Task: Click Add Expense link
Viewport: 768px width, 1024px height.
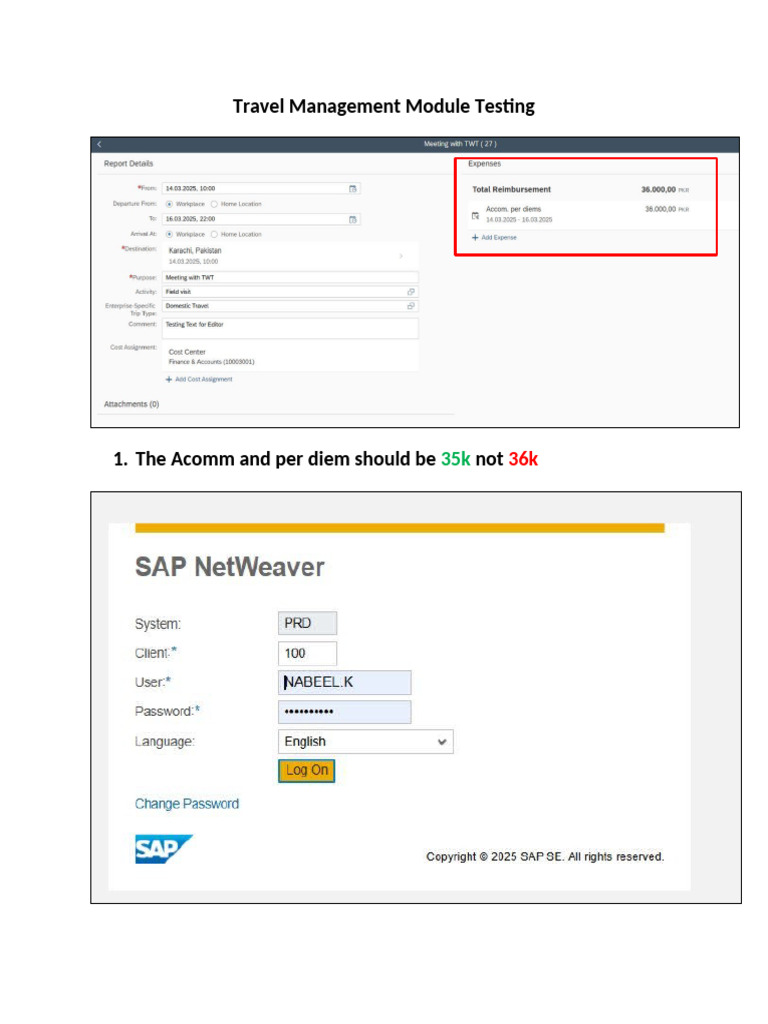Action: click(494, 238)
